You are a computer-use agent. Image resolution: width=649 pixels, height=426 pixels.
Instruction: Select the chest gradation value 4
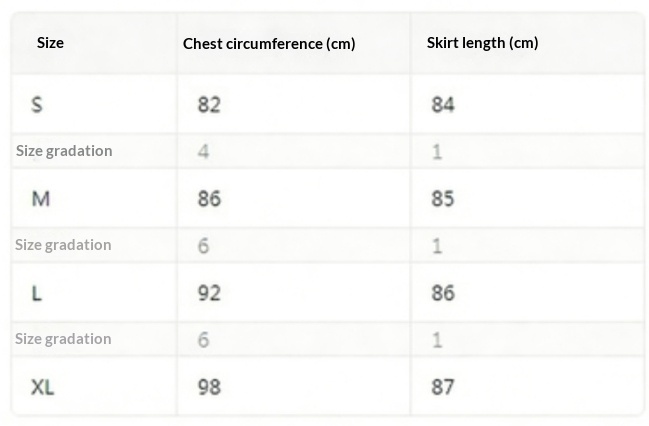click(204, 151)
